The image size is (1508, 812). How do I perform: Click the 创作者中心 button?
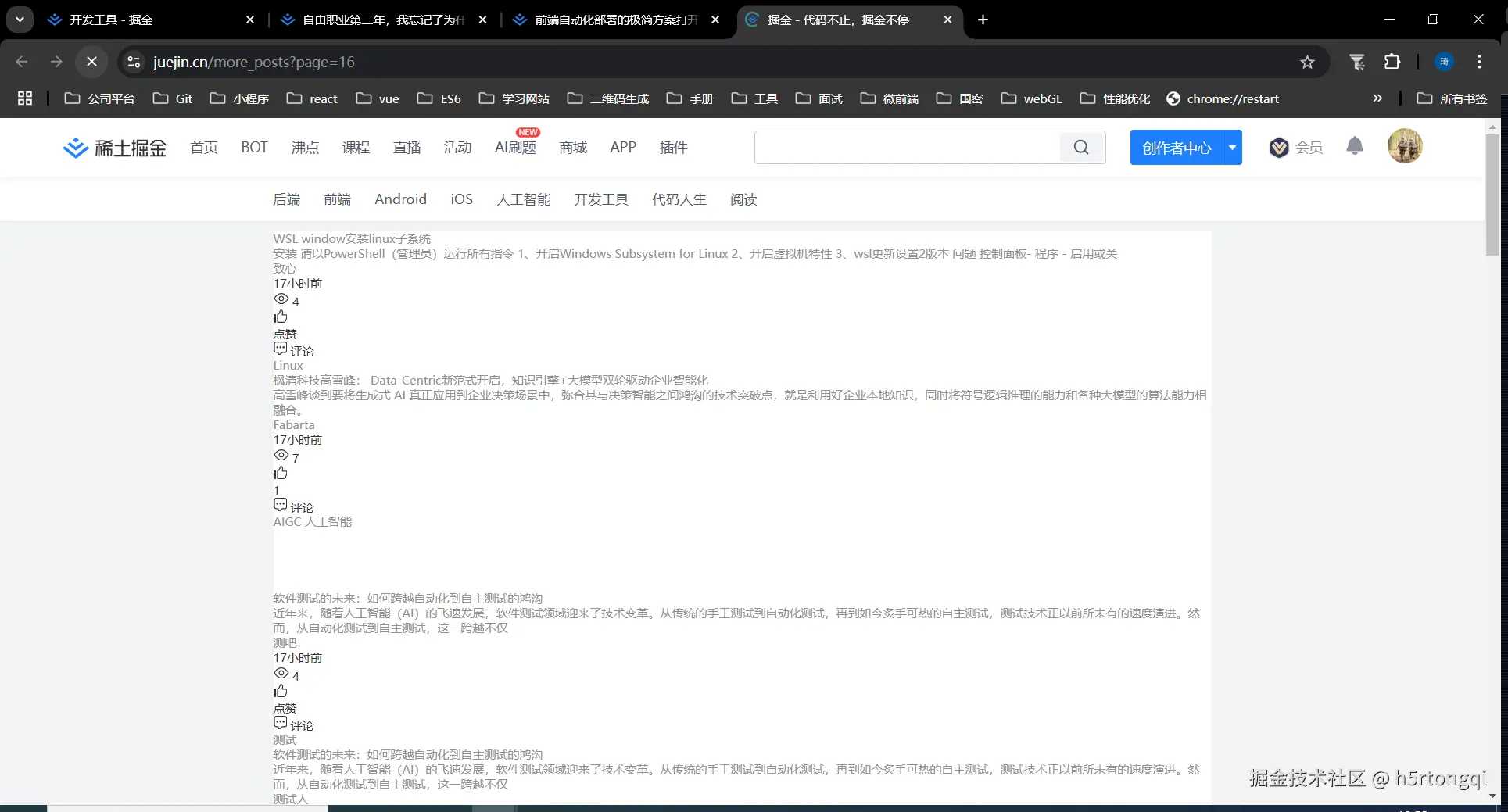coord(1177,147)
